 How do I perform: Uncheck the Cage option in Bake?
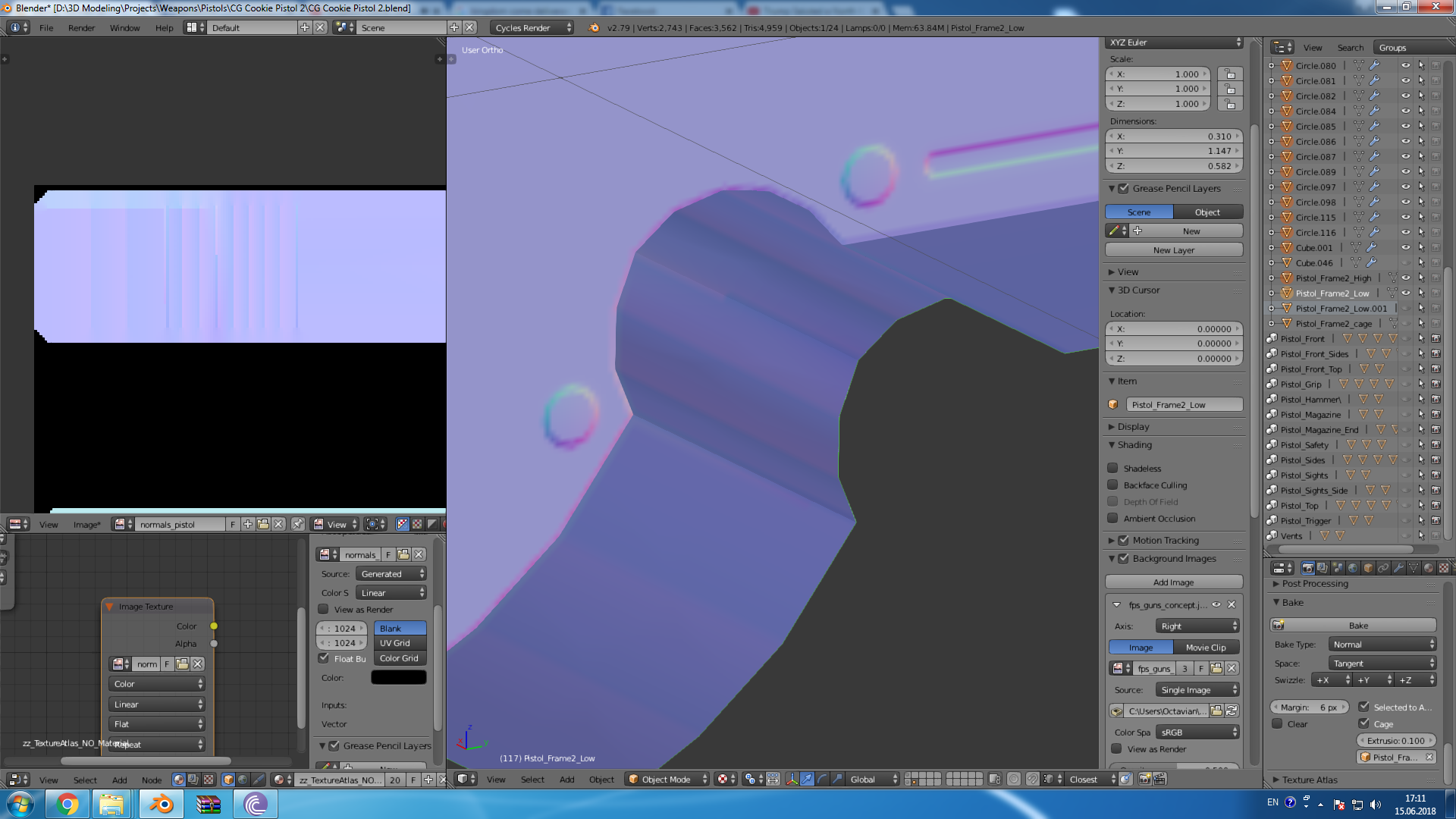1363,723
